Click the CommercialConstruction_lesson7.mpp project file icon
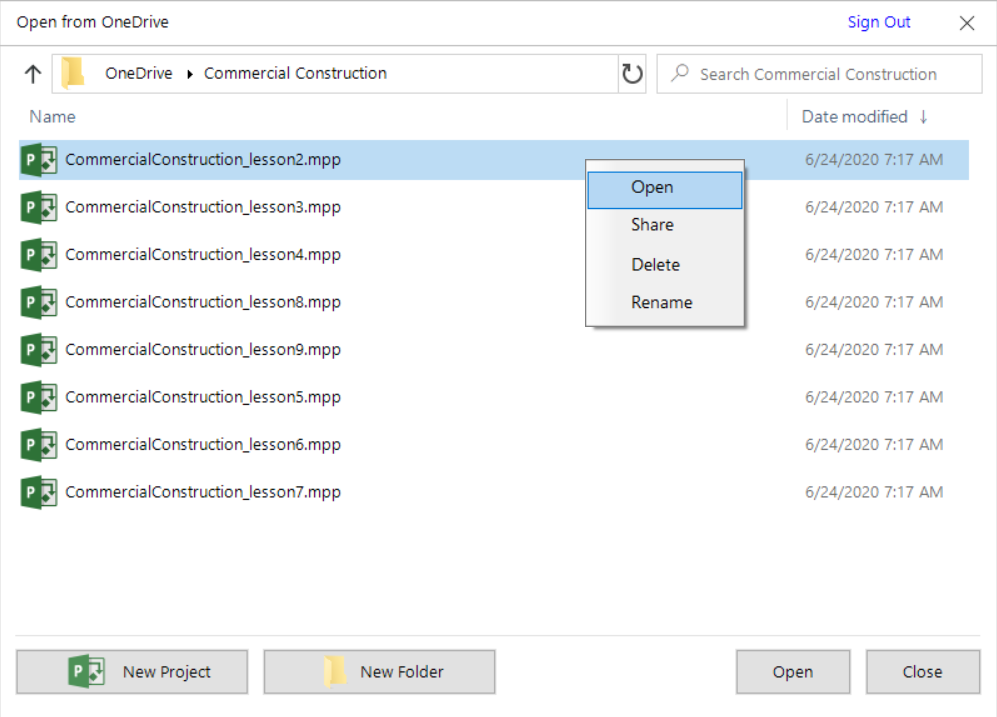997x717 pixels. point(39,492)
